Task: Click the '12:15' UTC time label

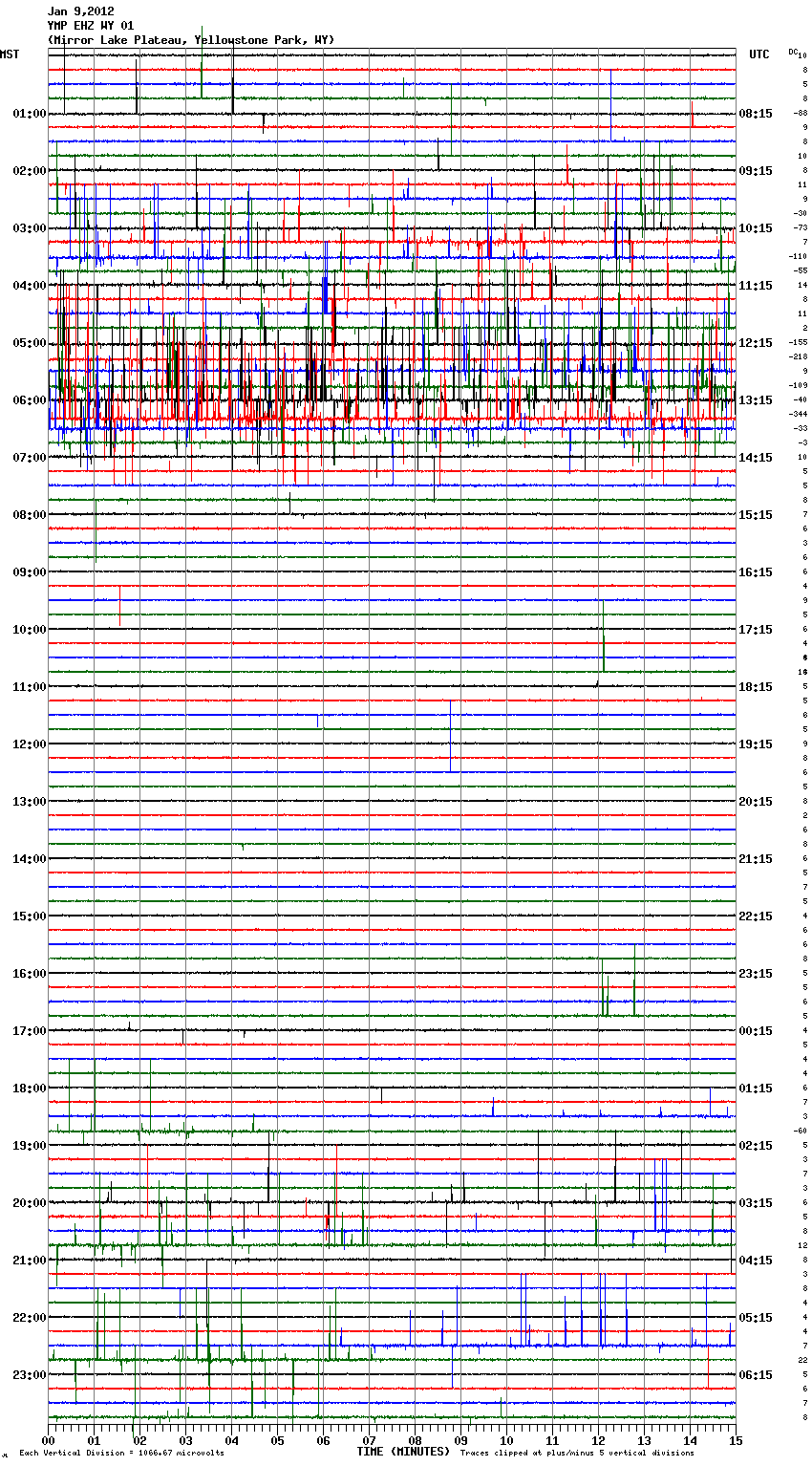Action: click(756, 343)
